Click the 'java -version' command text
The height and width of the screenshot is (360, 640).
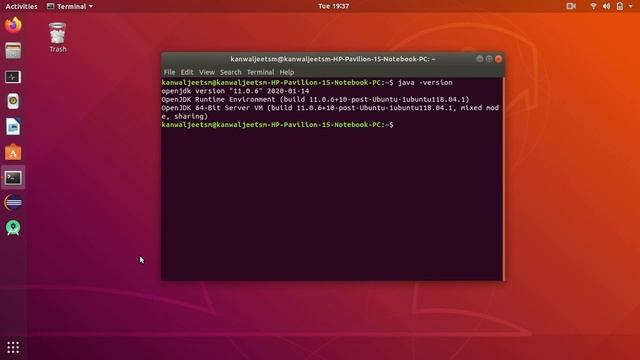click(x=425, y=82)
